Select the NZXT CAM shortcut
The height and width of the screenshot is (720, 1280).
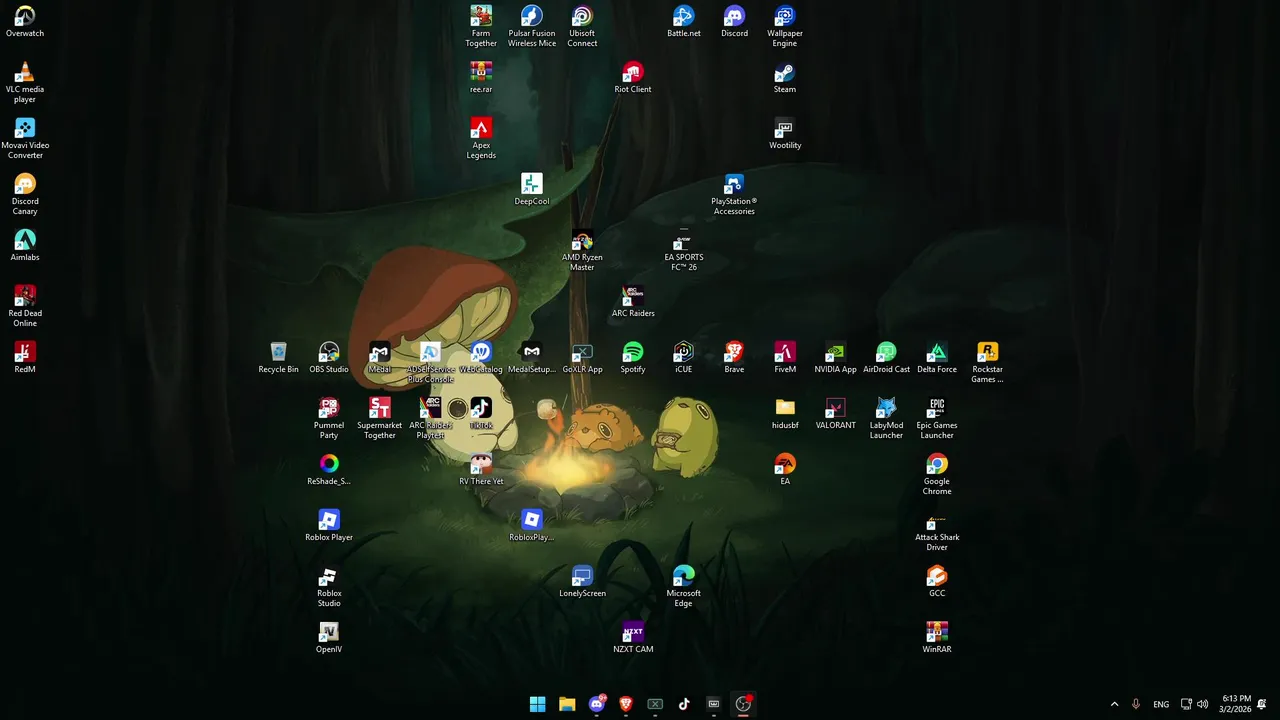(633, 637)
